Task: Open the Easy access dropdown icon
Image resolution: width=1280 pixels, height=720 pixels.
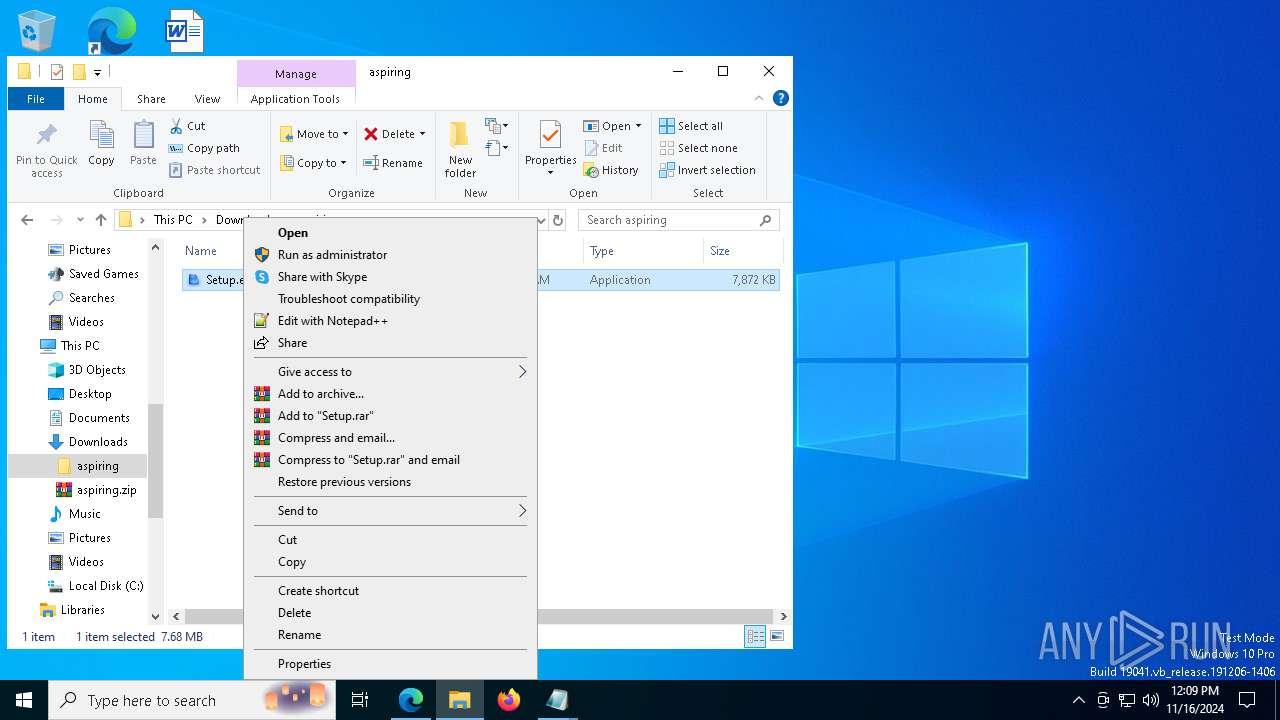Action: click(497, 148)
